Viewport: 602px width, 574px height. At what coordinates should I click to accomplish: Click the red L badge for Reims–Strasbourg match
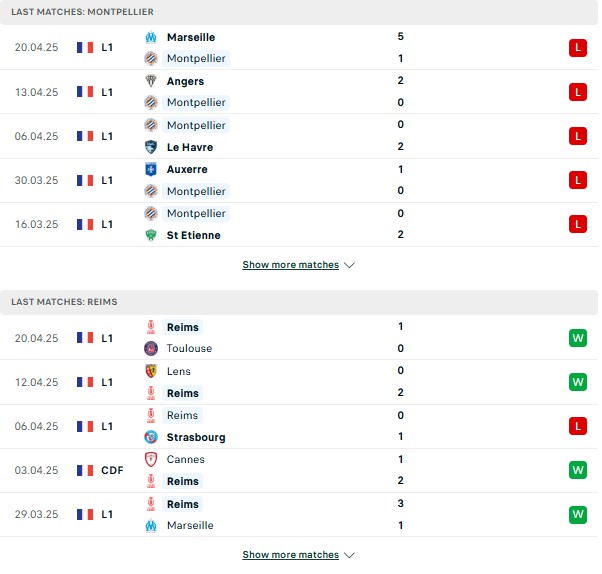point(578,426)
